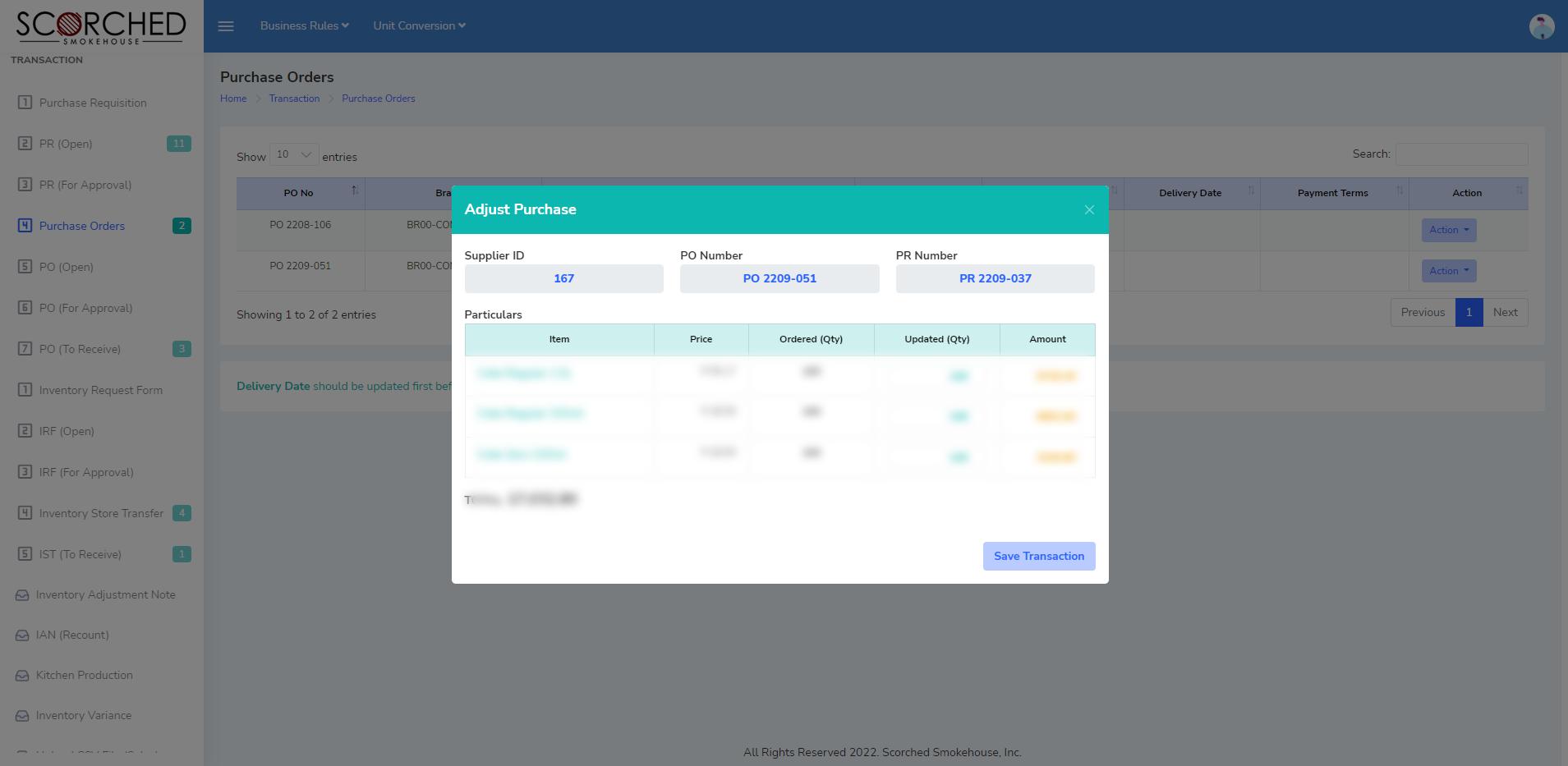Click the Inventory Adjustment Note inbox icon
Image resolution: width=1568 pixels, height=766 pixels.
(x=22, y=595)
